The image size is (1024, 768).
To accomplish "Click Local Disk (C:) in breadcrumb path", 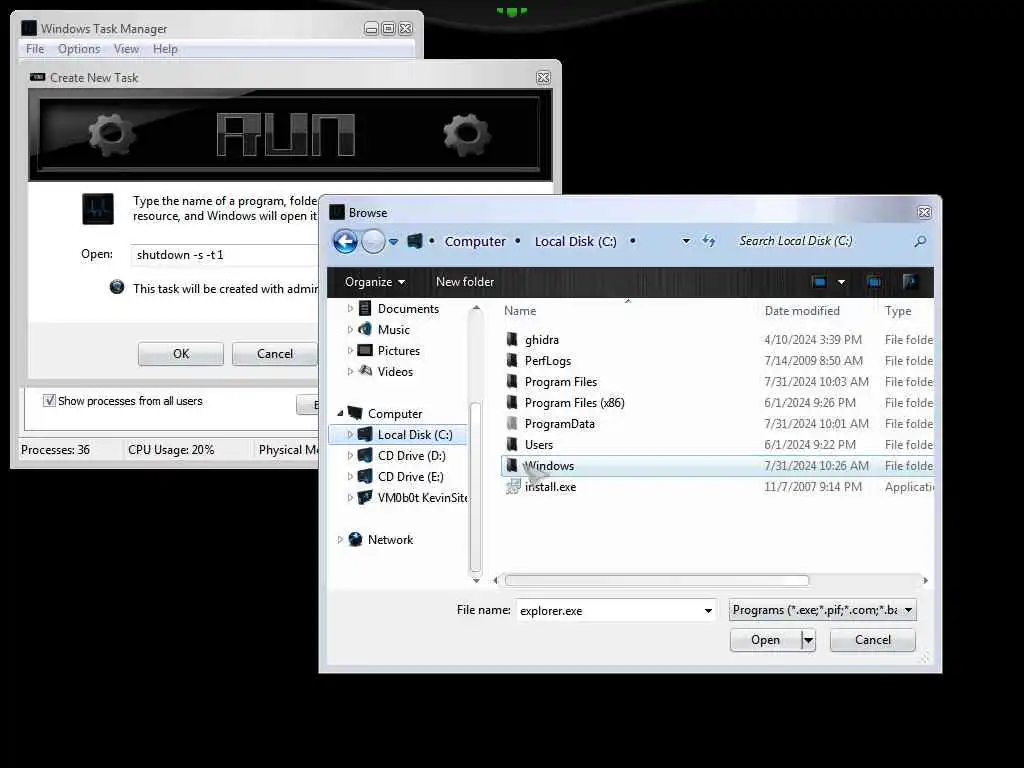I will (575, 242).
